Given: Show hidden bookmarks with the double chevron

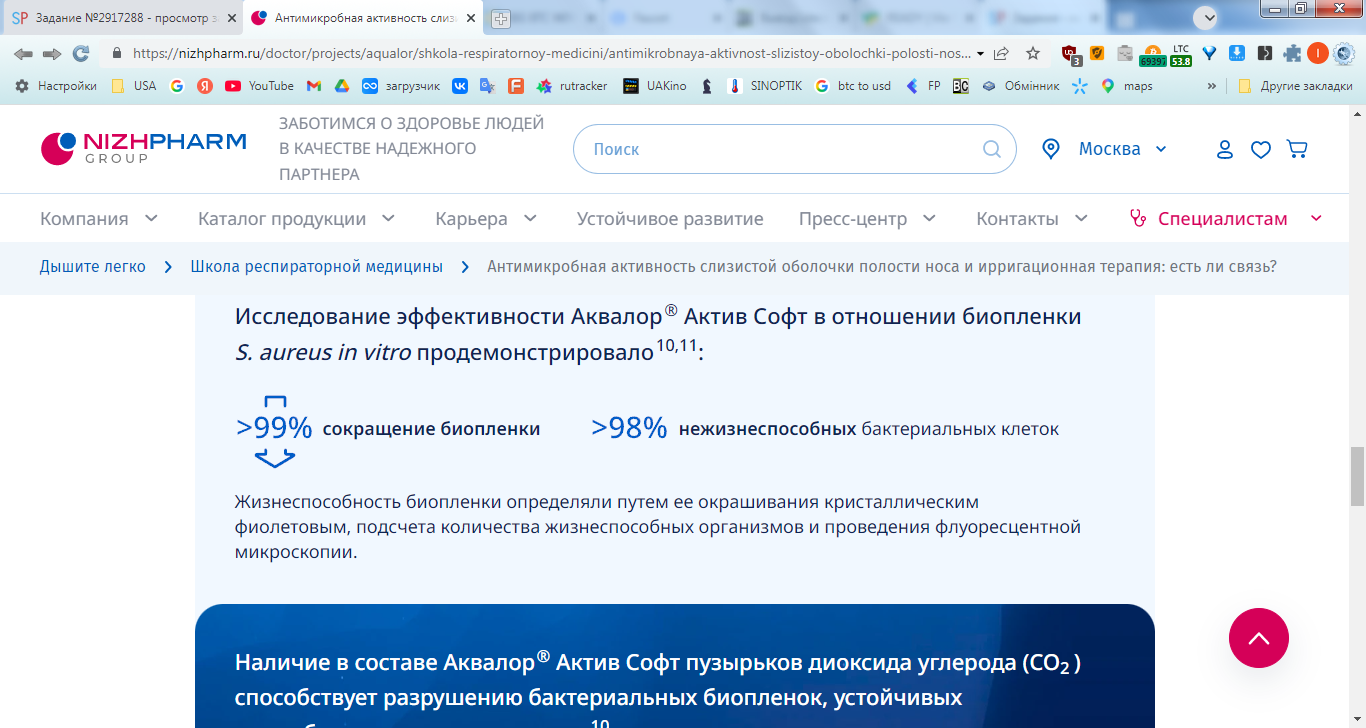Looking at the screenshot, I should pyautogui.click(x=1212, y=86).
